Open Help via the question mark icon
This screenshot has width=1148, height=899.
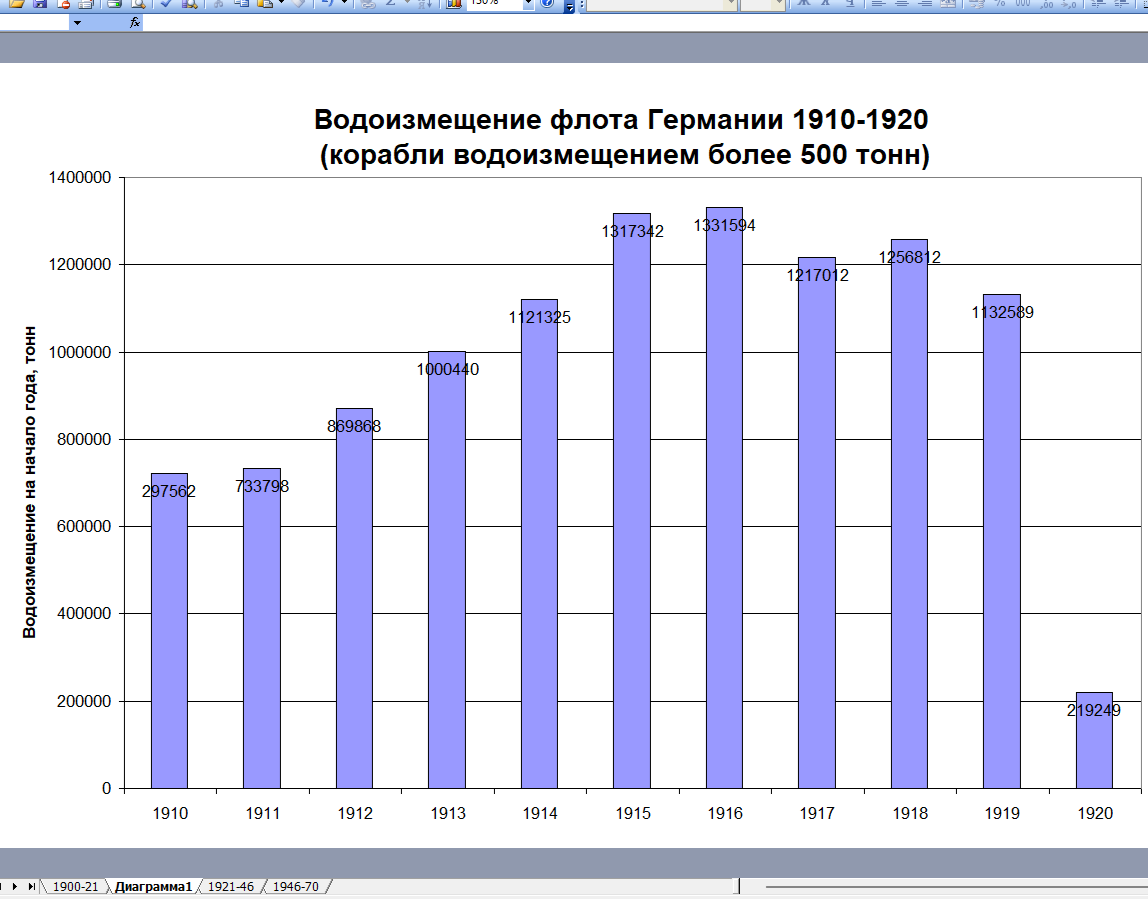click(x=547, y=4)
